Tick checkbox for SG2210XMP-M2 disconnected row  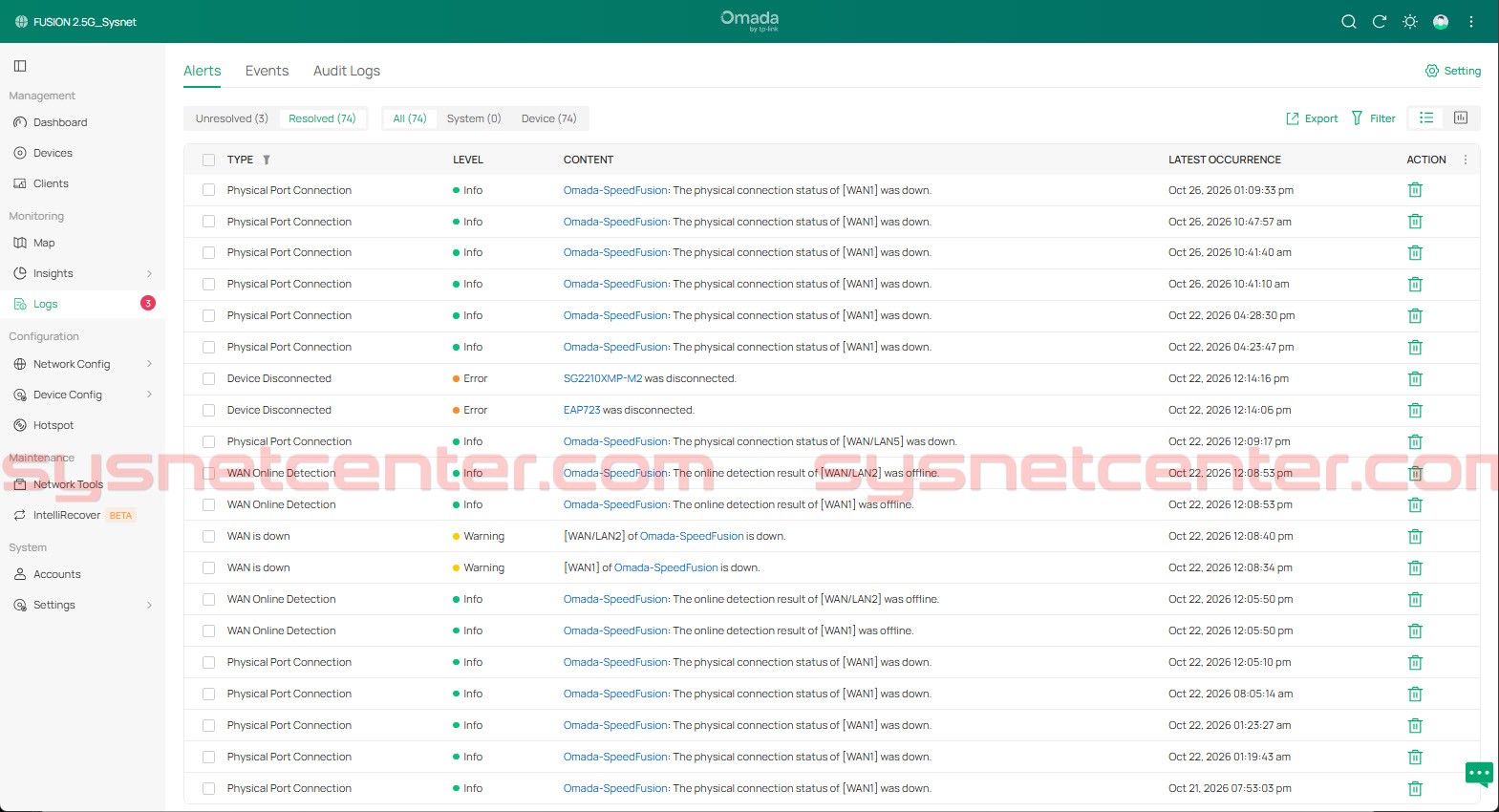pyautogui.click(x=208, y=378)
